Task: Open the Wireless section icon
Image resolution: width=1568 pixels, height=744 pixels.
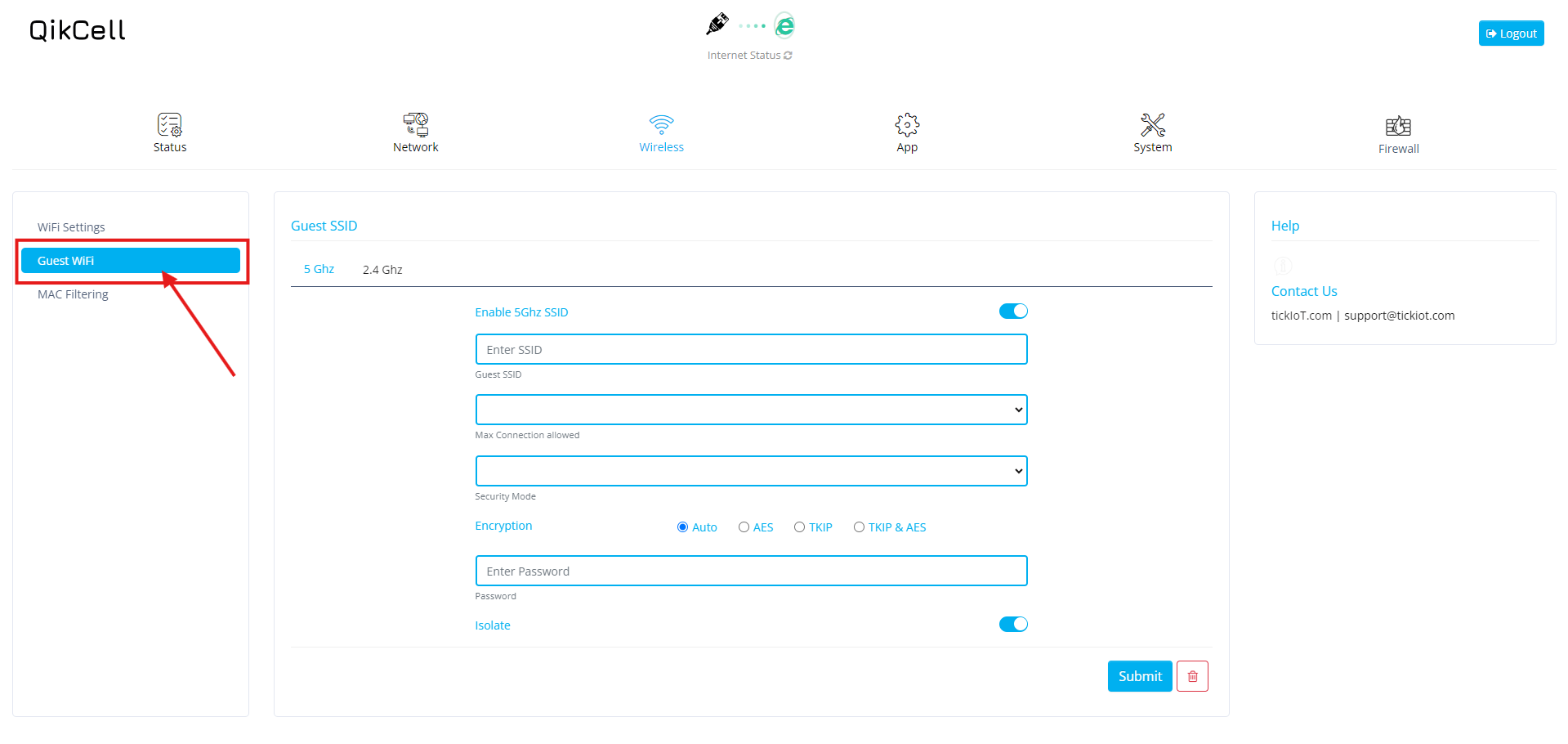Action: coord(662,124)
